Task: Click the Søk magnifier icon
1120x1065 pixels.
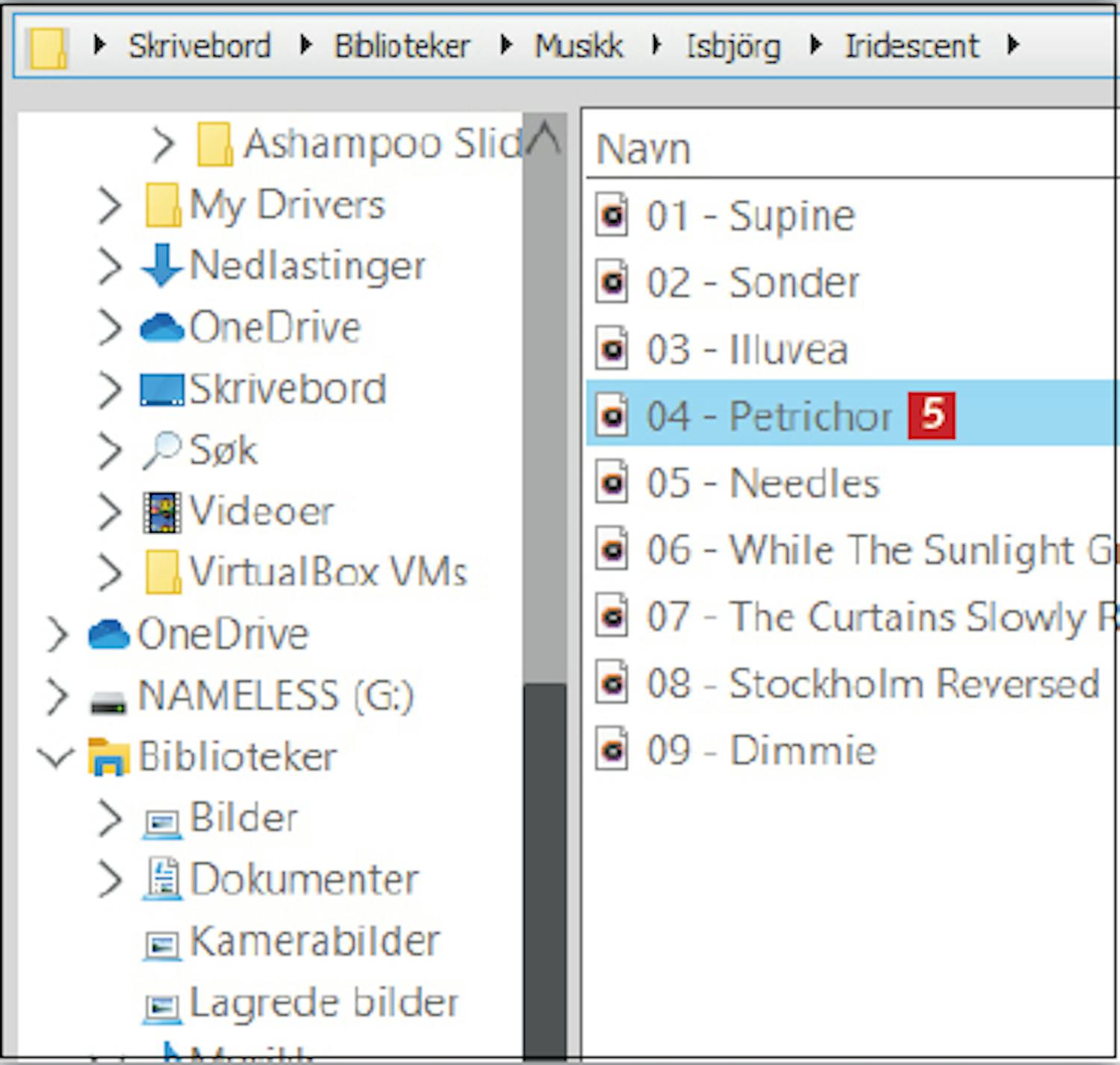Action: (x=161, y=450)
